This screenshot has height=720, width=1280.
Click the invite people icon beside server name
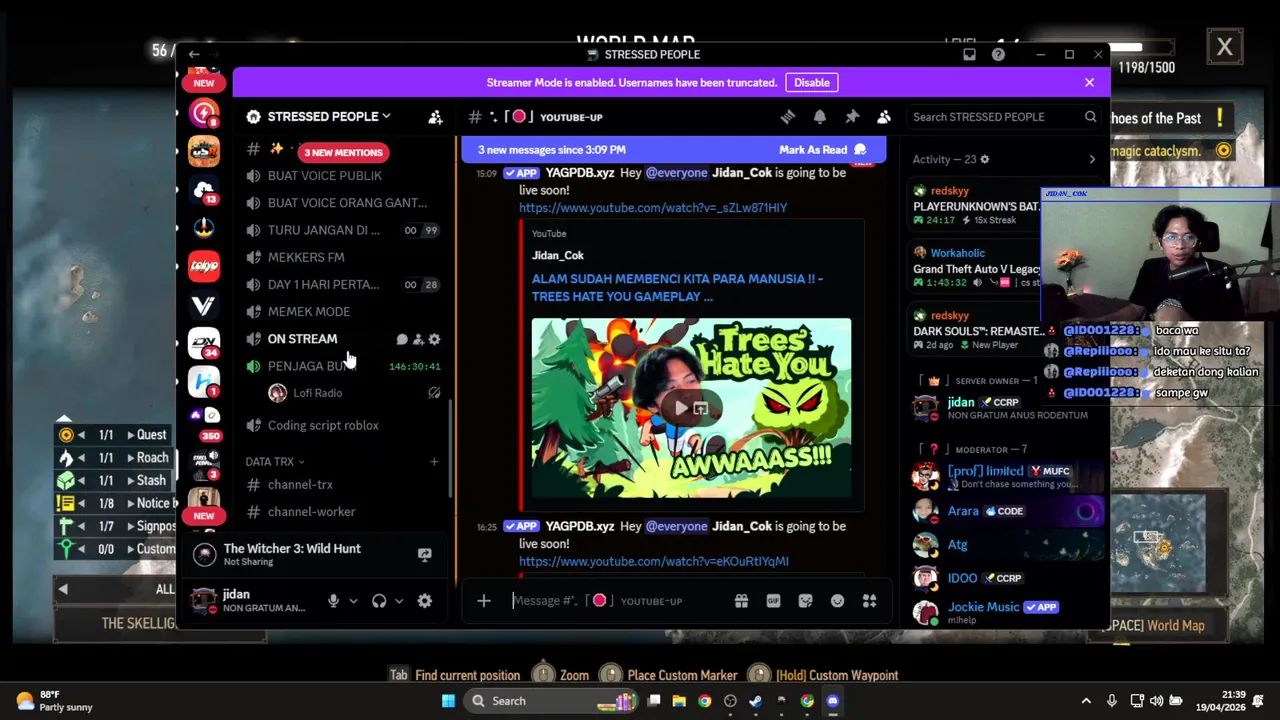[x=435, y=117]
